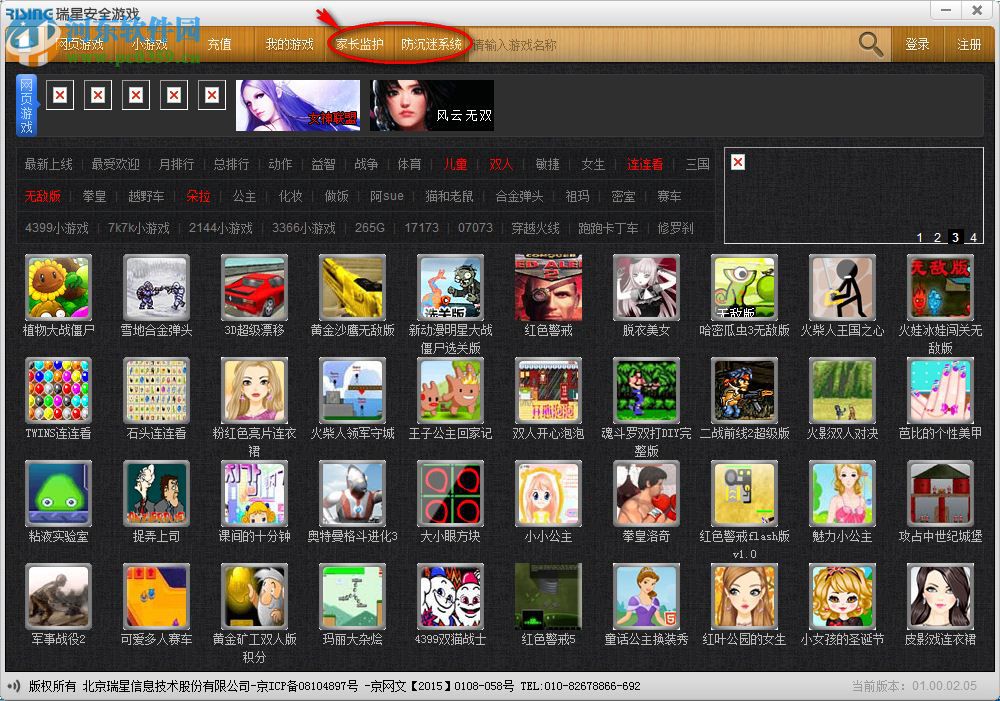Select the 石头连连看 game icon
Viewport: 1000px width, 701px height.
point(156,391)
